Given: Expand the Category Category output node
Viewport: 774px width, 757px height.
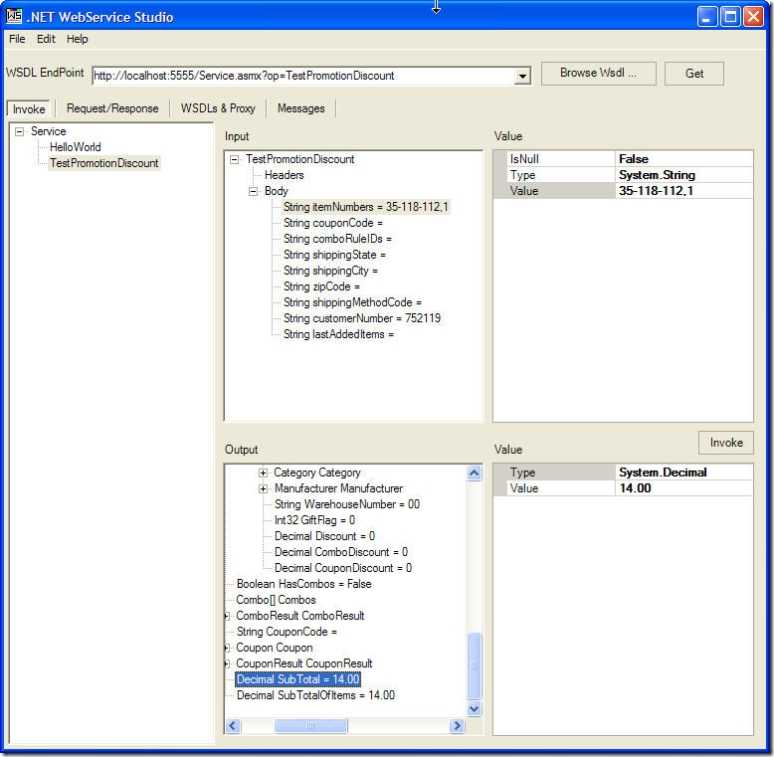Looking at the screenshot, I should [x=263, y=473].
